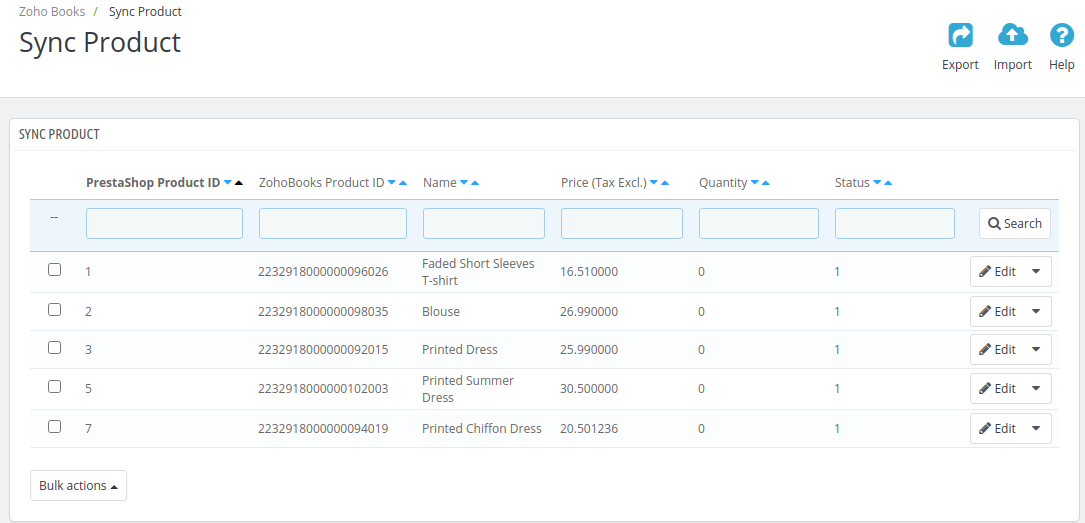The width and height of the screenshot is (1085, 523).
Task: Check the Printed Chiffon Dress row
Action: [x=54, y=427]
